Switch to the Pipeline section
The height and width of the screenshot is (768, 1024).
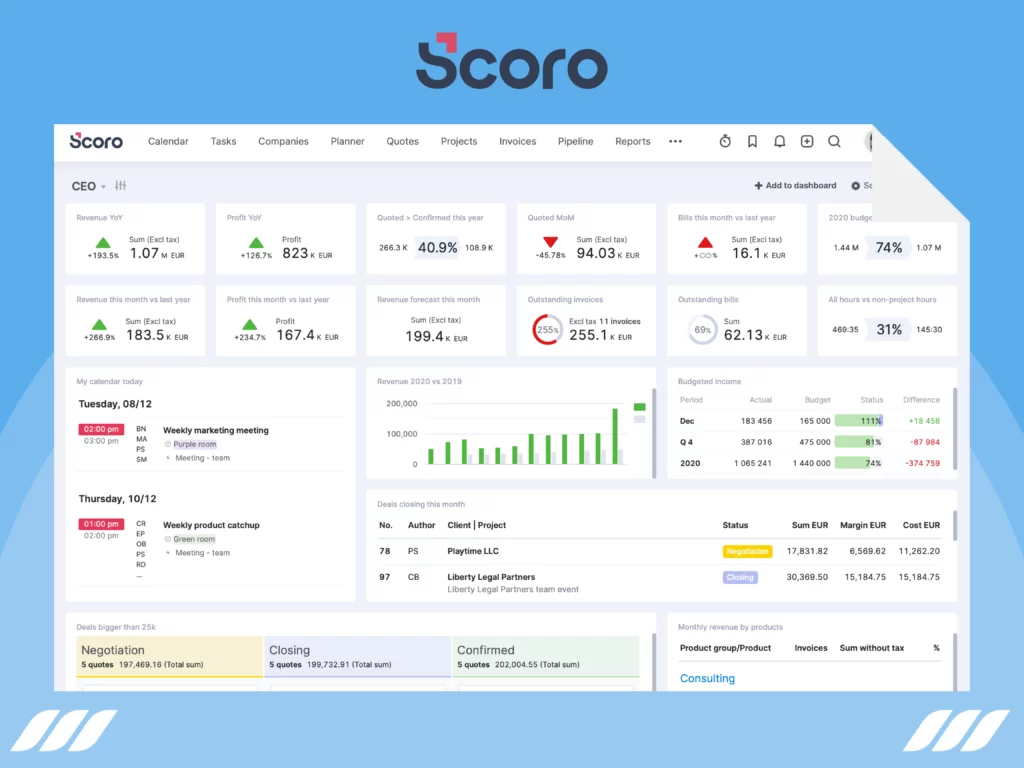575,141
